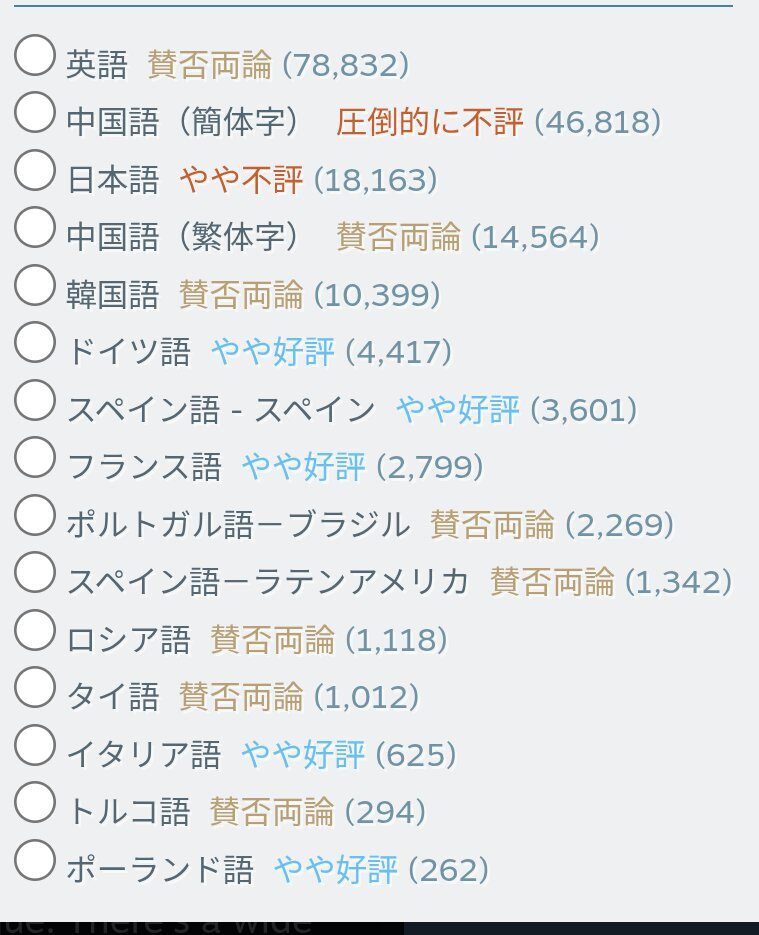
Task: Select the 中国語（簡体字） radio button
Action: click(x=35, y=112)
